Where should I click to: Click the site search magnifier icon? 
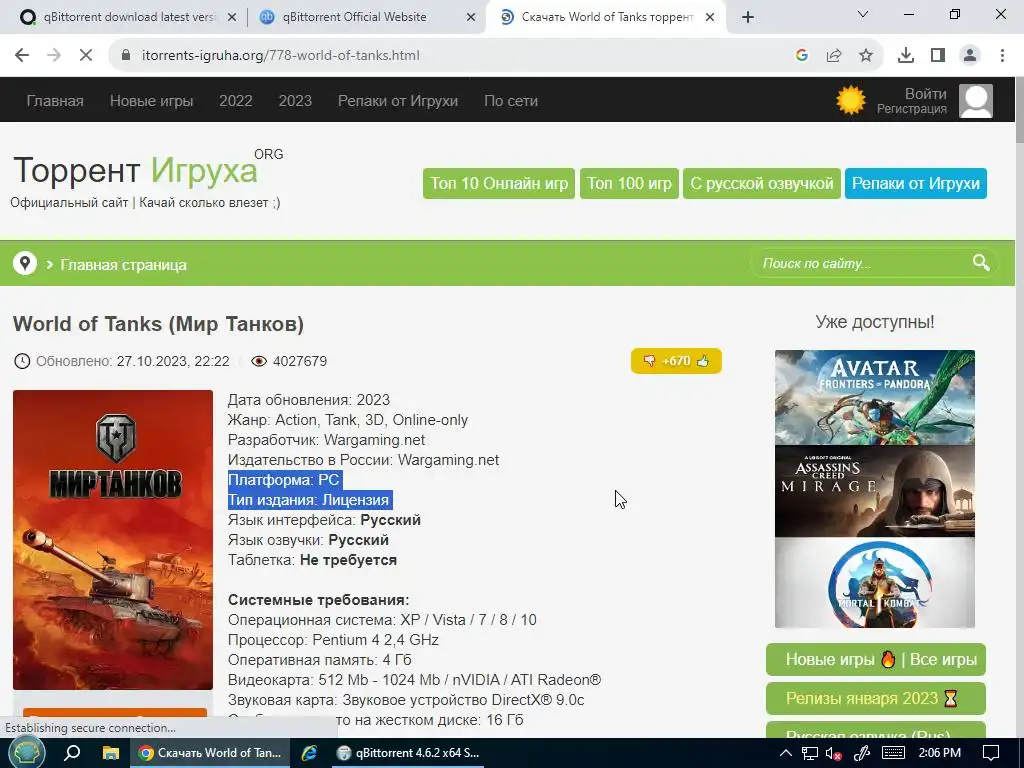981,263
